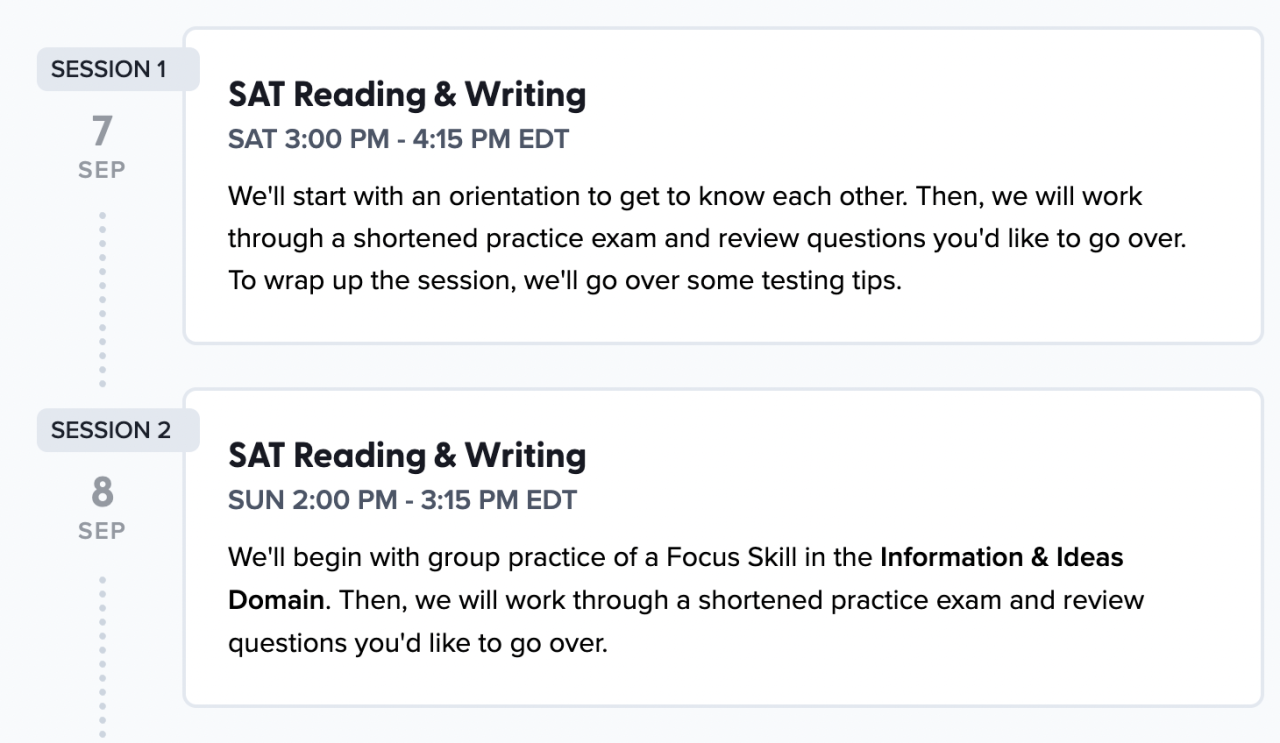Click the SAT 3:00 PM - 4:15 PM time

click(398, 139)
